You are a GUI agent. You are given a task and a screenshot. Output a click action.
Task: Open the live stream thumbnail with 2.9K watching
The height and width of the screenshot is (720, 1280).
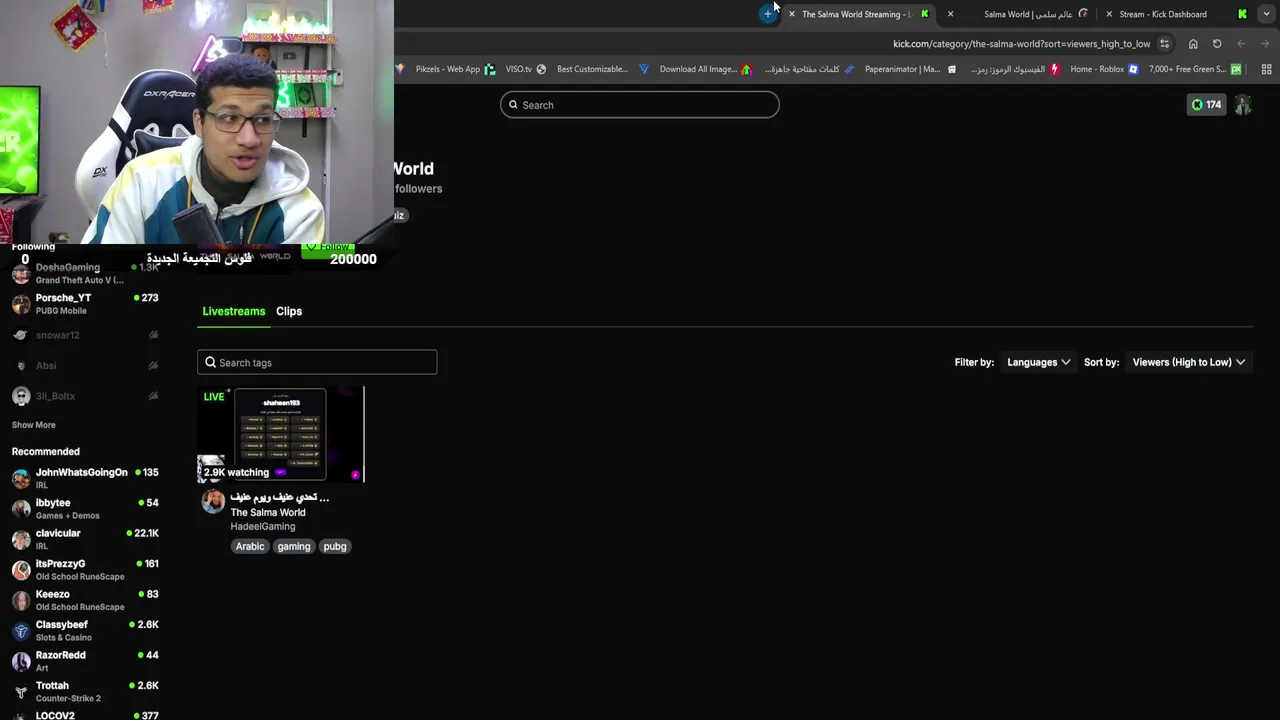[281, 434]
